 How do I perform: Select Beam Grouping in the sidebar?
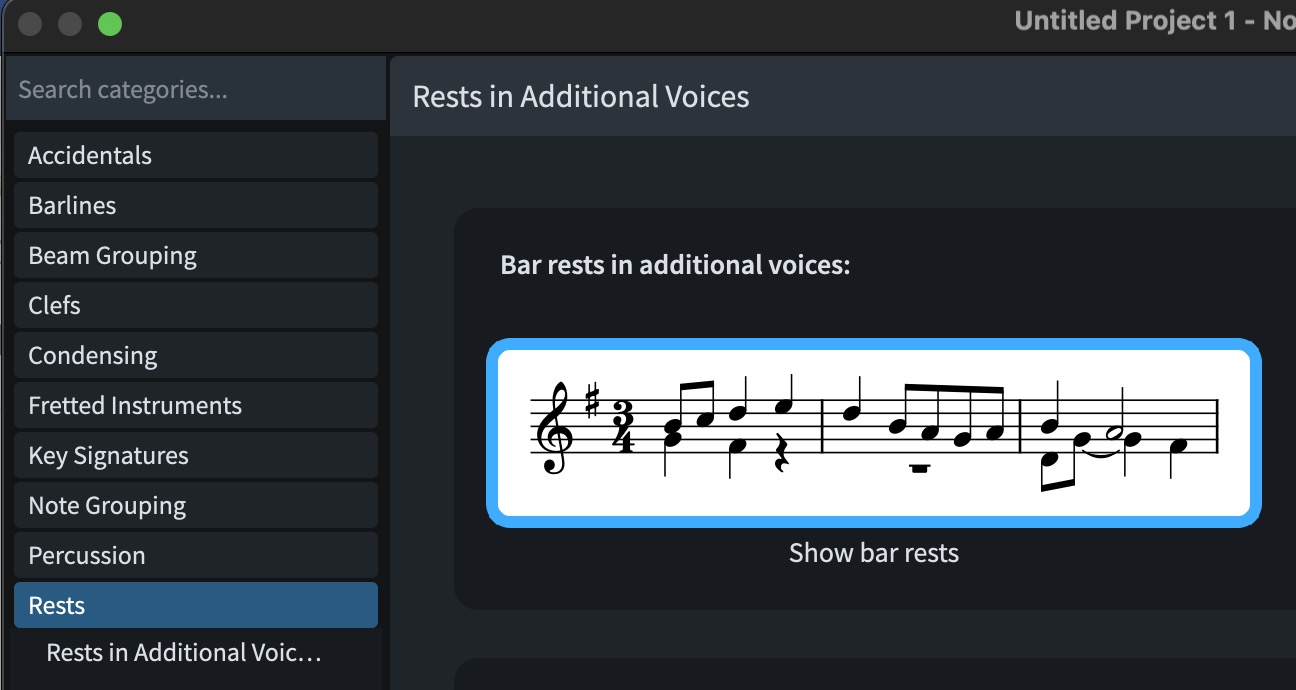pos(196,255)
